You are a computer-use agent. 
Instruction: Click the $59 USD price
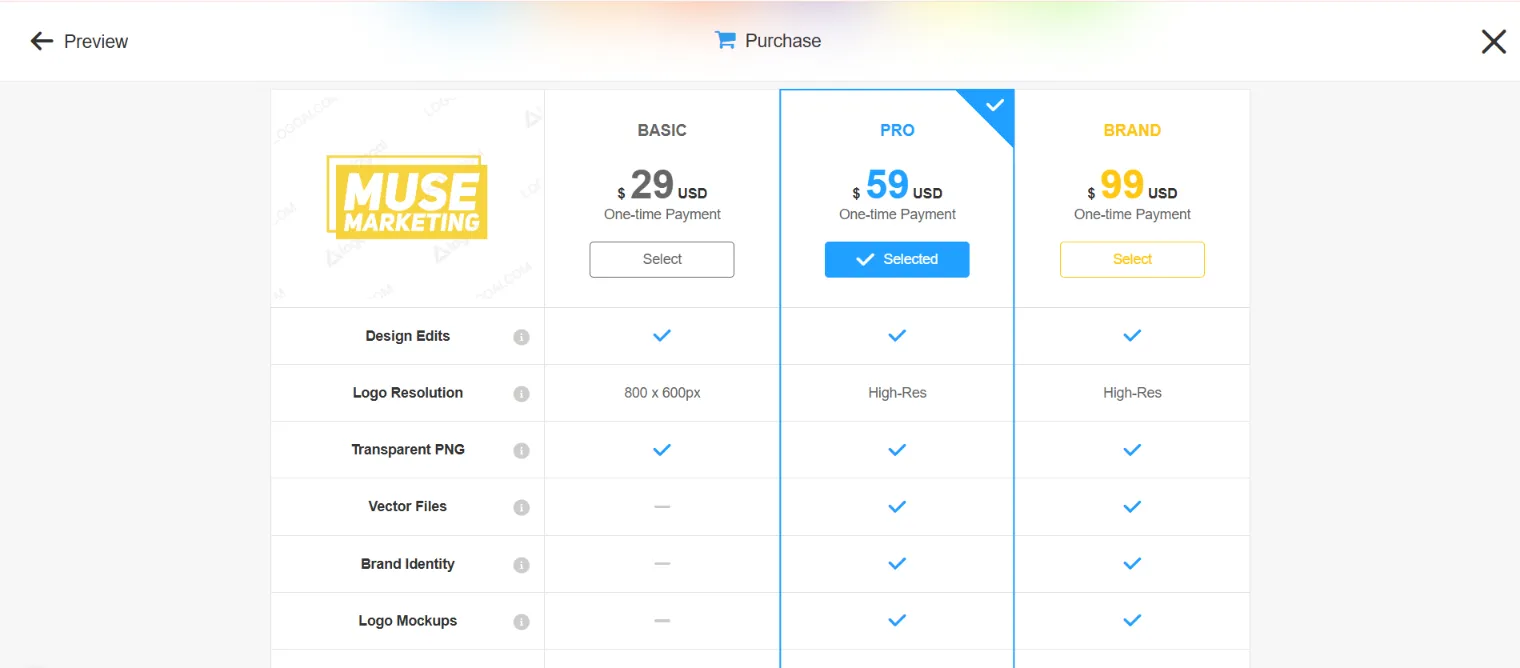click(897, 185)
